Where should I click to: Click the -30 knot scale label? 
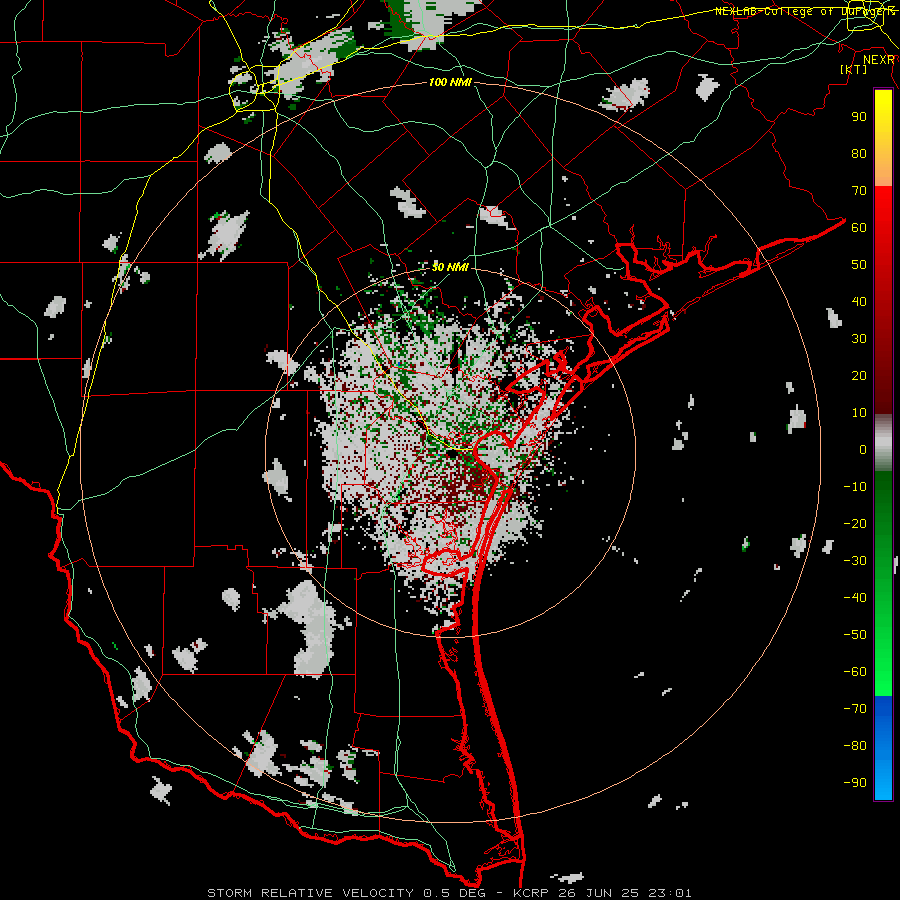click(855, 561)
